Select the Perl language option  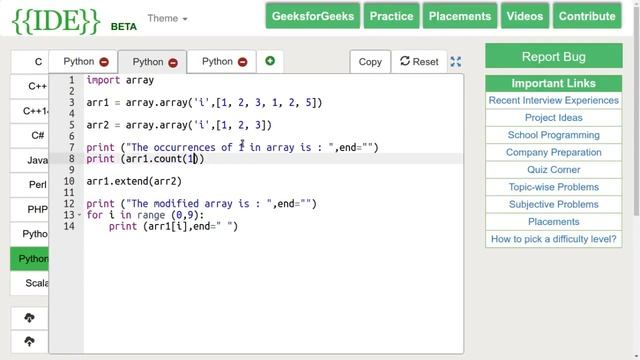tap(29, 184)
